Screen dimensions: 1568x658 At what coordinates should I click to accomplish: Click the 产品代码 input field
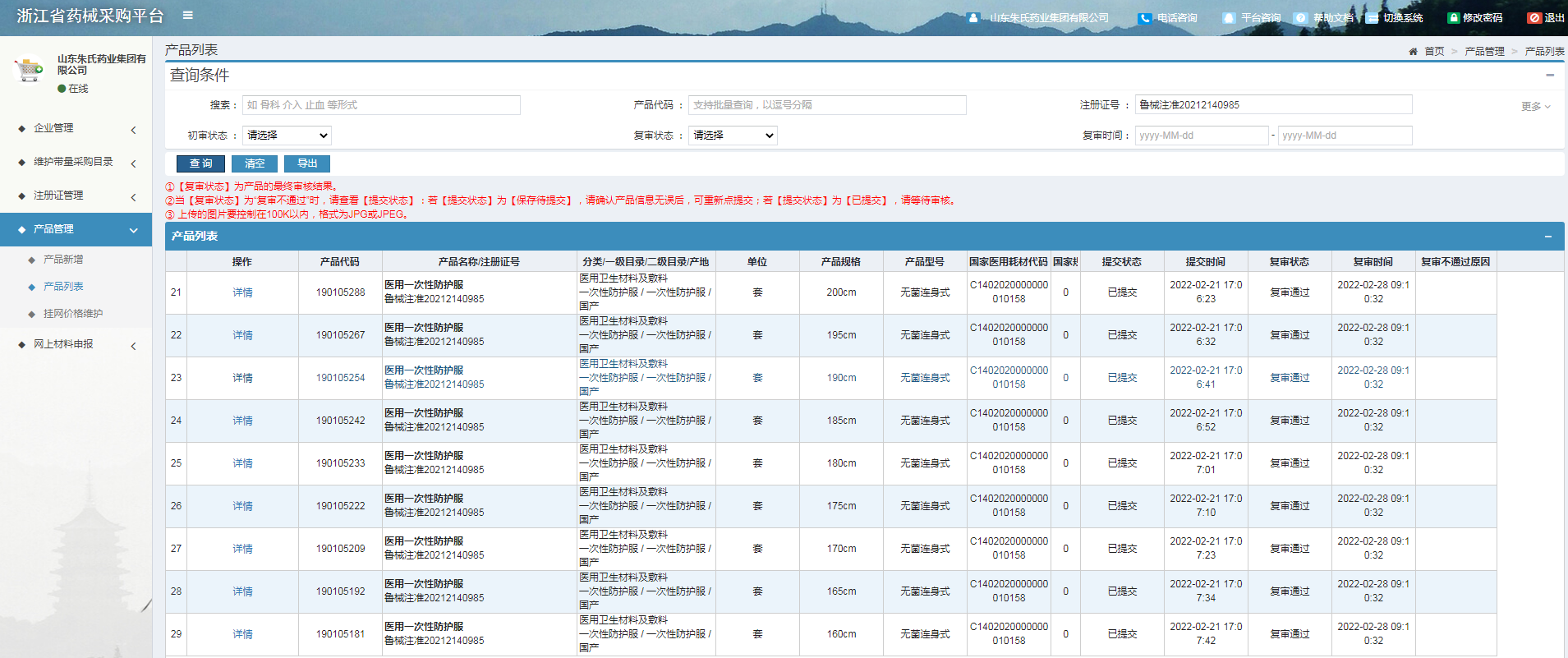(x=826, y=105)
